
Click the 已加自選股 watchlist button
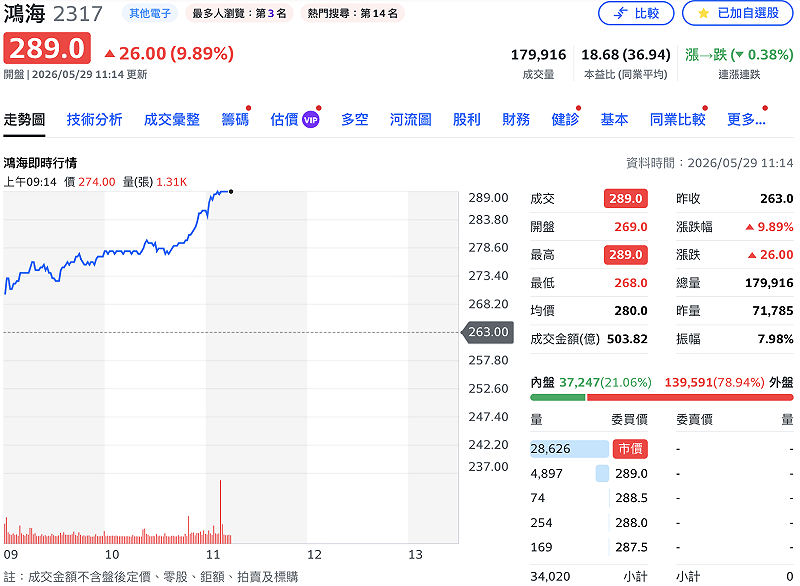[737, 13]
